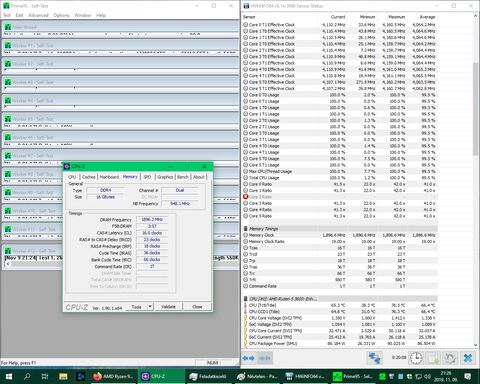480x384 pixels.
Task: Switch to About tab in CPU-Z
Action: 199,177
